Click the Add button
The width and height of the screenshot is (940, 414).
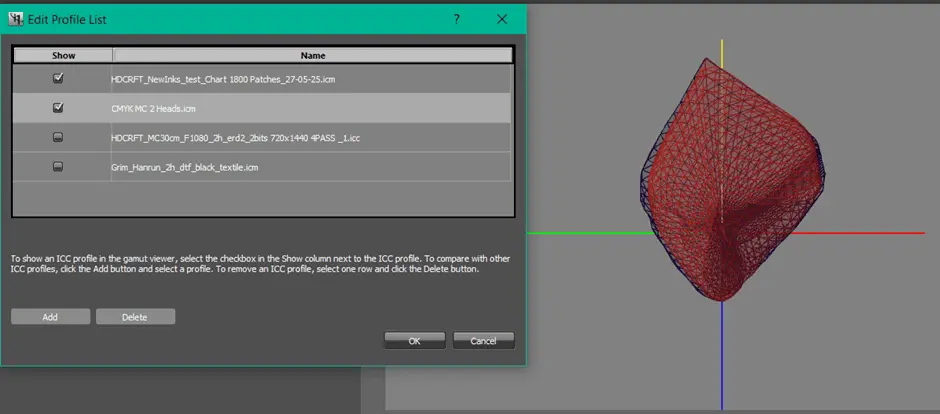[50, 317]
